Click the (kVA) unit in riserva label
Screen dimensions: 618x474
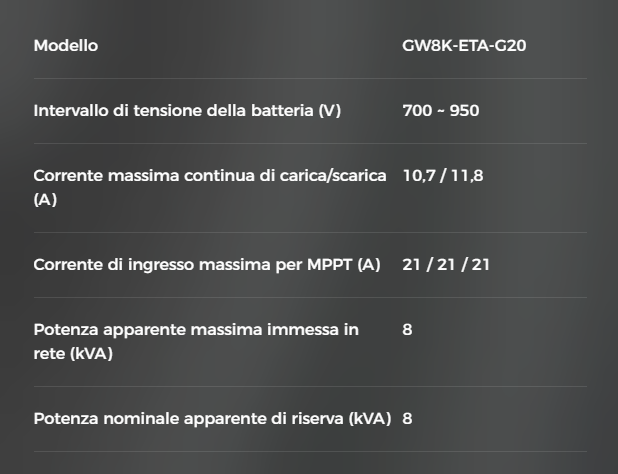click(370, 418)
